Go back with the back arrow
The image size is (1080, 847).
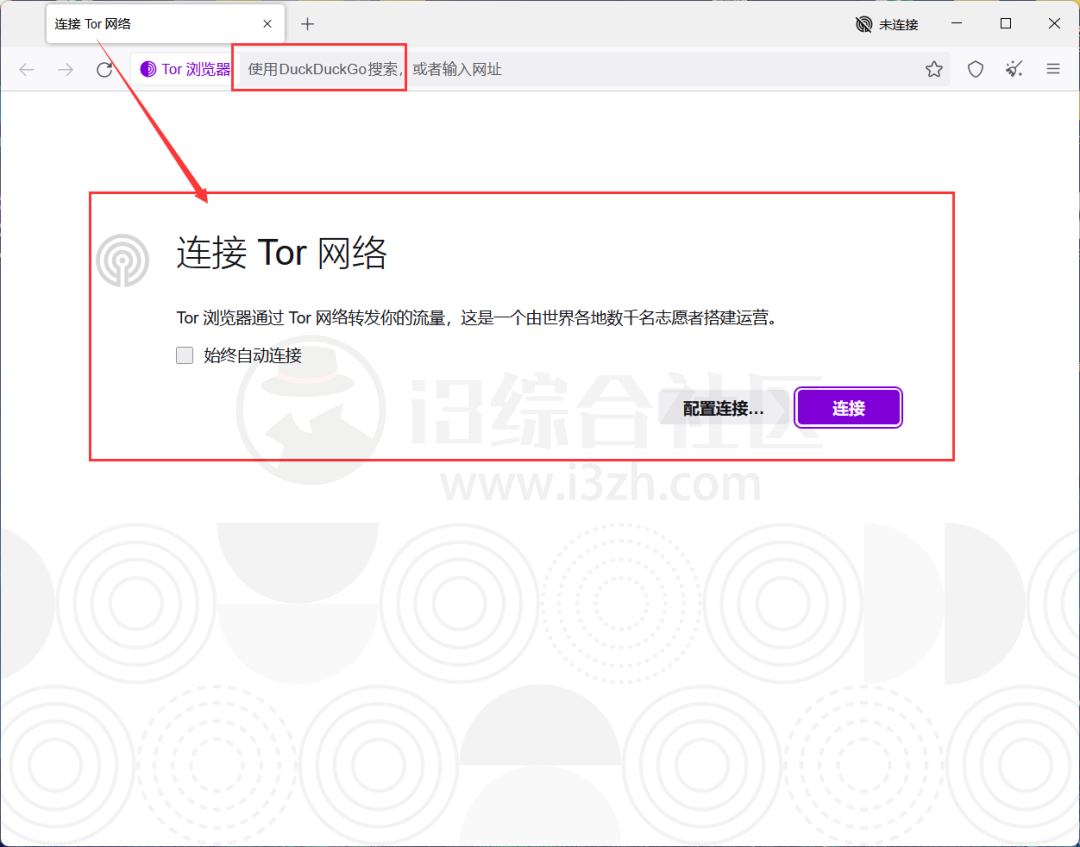pyautogui.click(x=27, y=70)
